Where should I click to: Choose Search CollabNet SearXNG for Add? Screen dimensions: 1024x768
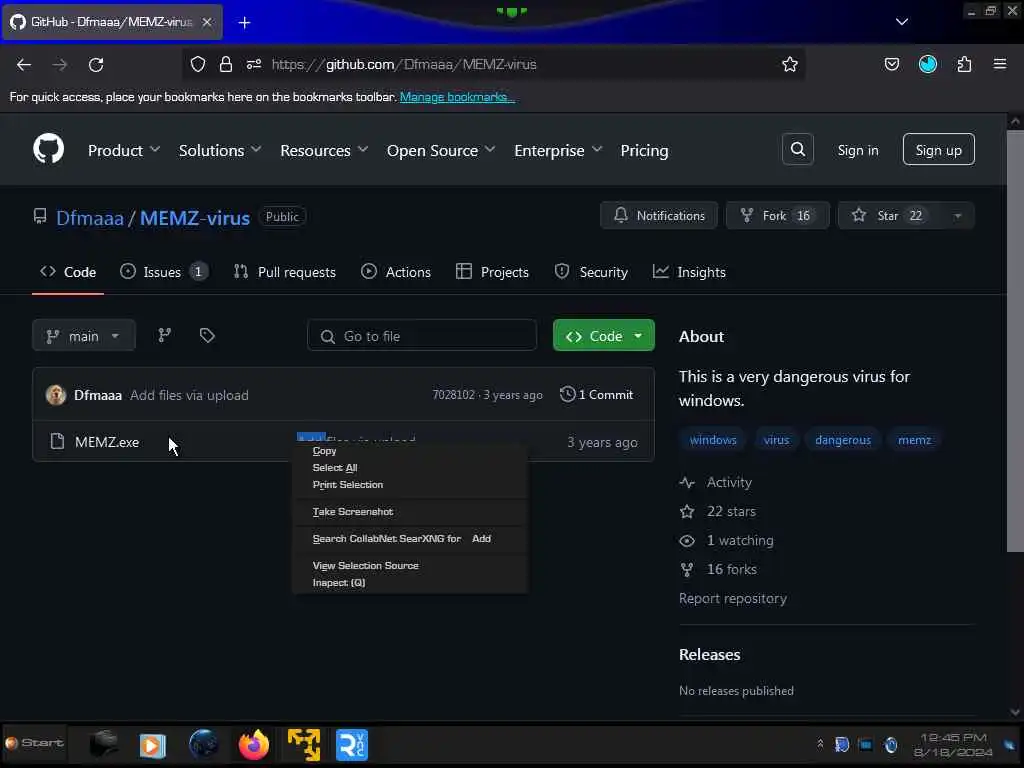pos(410,539)
